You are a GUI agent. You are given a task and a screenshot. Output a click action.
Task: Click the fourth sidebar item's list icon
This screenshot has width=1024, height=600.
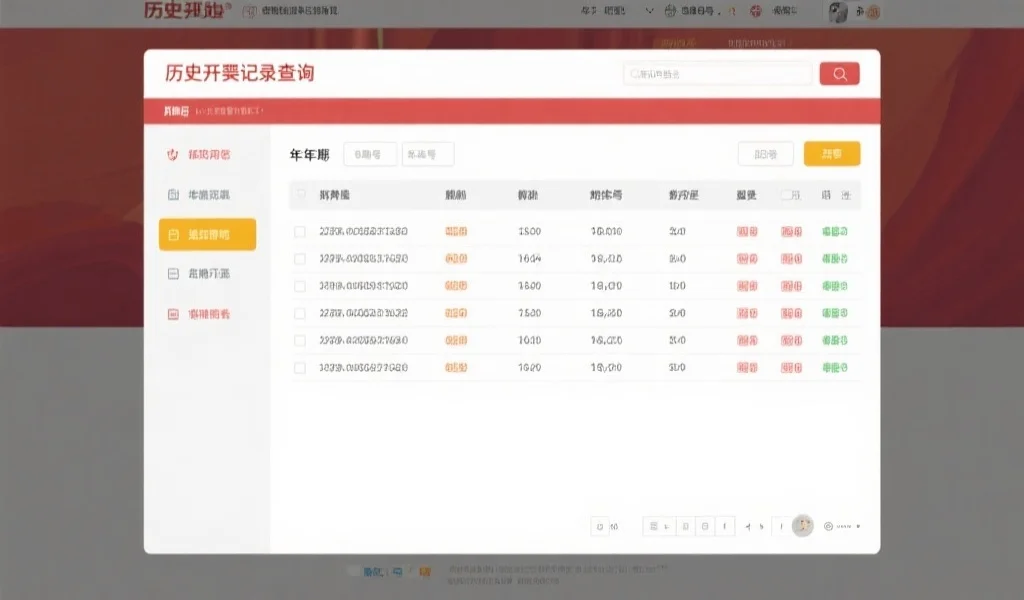[172, 274]
